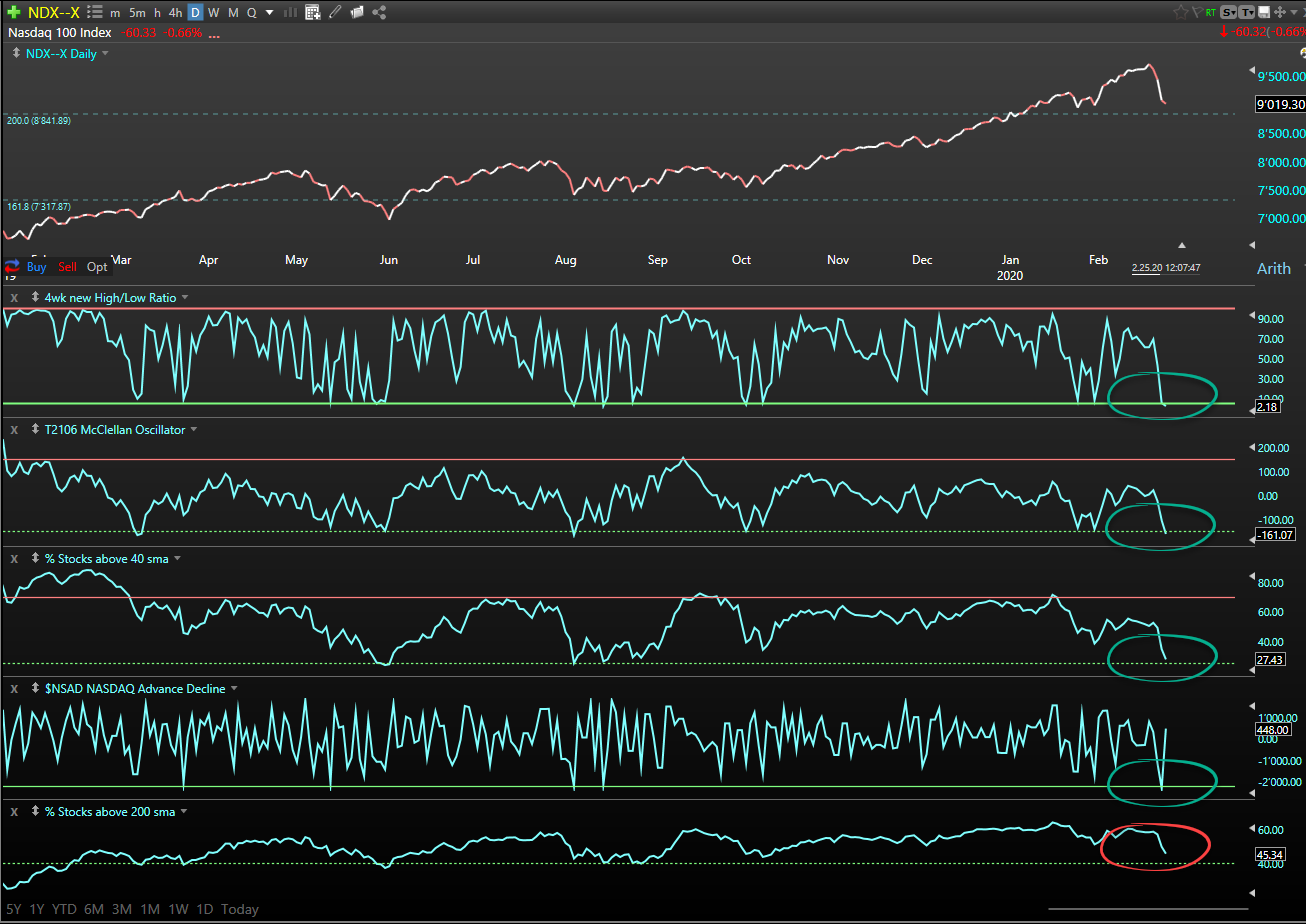Click the Buy button
This screenshot has height=924, width=1306.
[36, 267]
